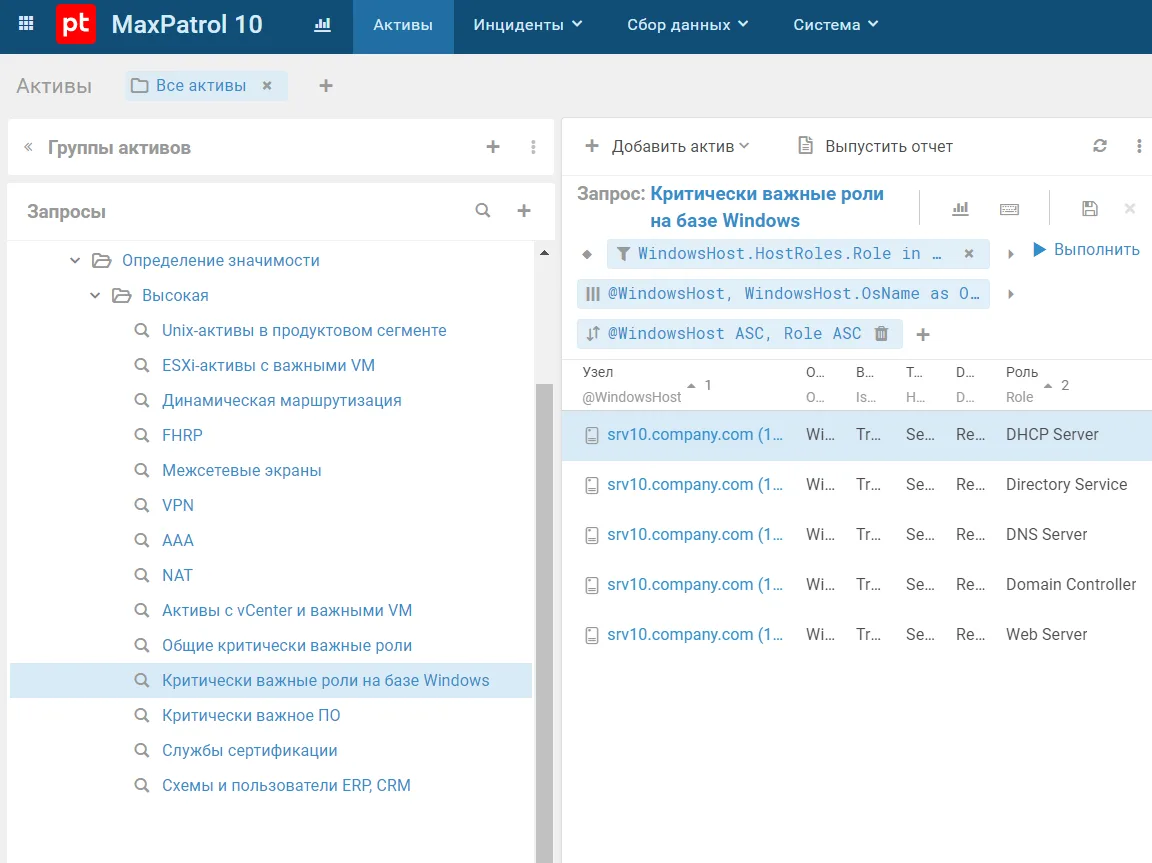
Task: Collapse the Высокая folder
Action: pyautogui.click(x=95, y=295)
